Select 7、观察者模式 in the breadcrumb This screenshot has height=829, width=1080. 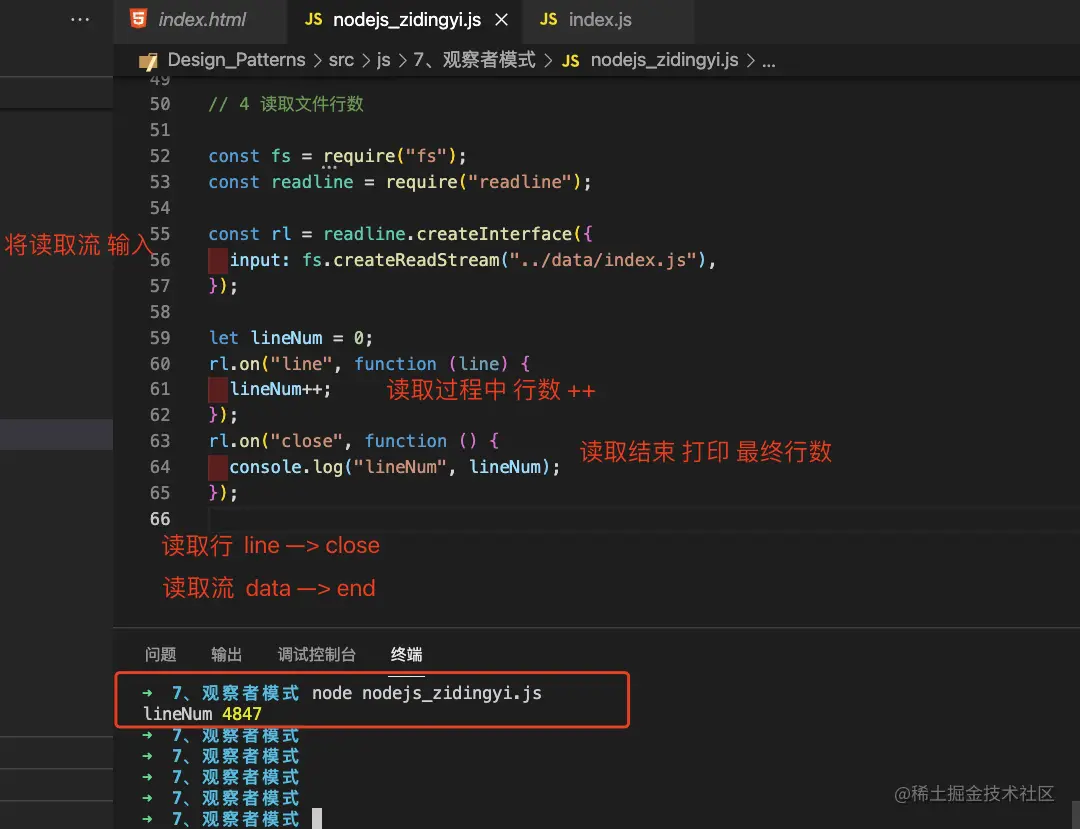(474, 61)
